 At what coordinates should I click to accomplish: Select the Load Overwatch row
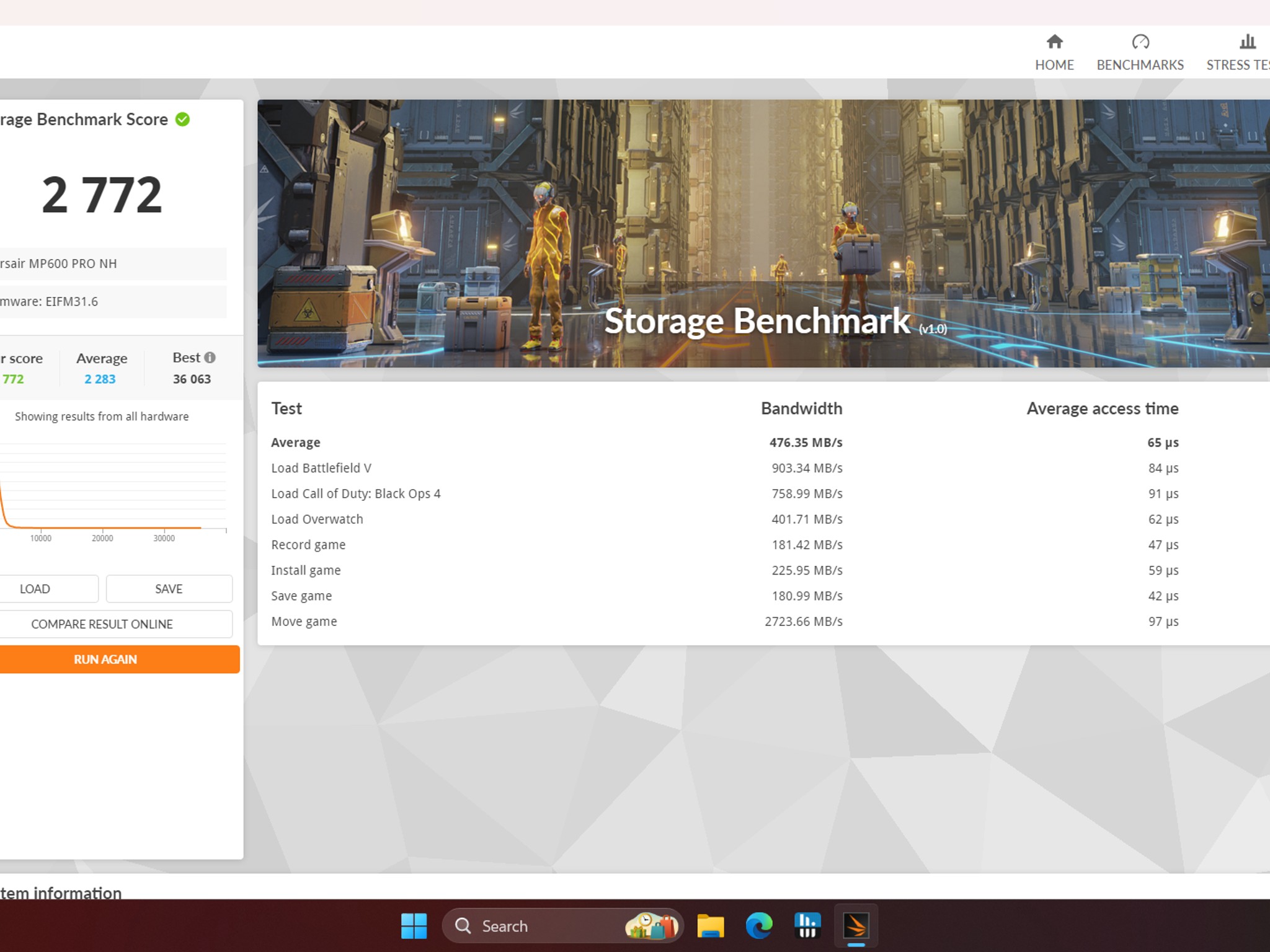tap(724, 519)
